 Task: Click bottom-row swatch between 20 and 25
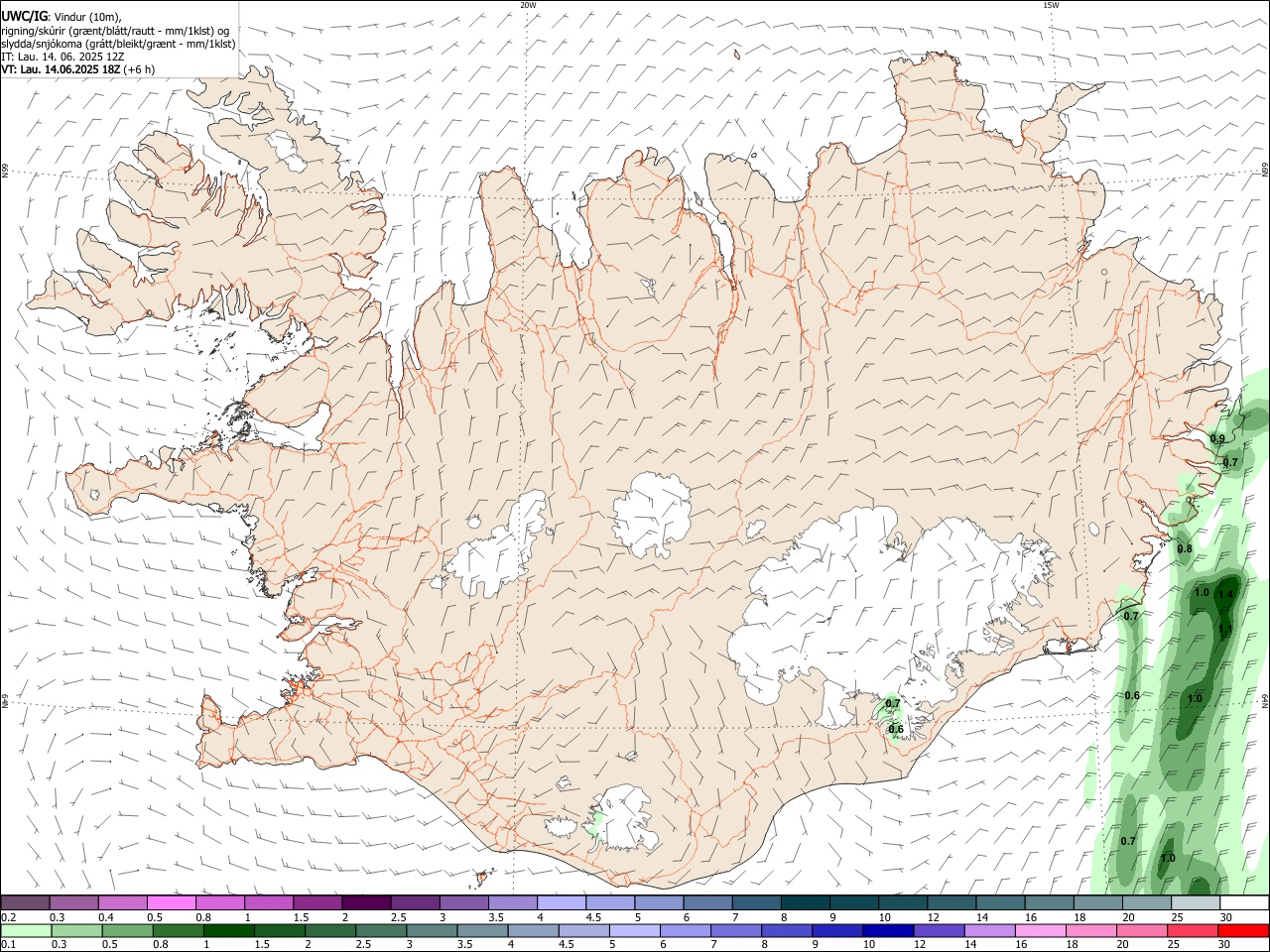(1140, 931)
